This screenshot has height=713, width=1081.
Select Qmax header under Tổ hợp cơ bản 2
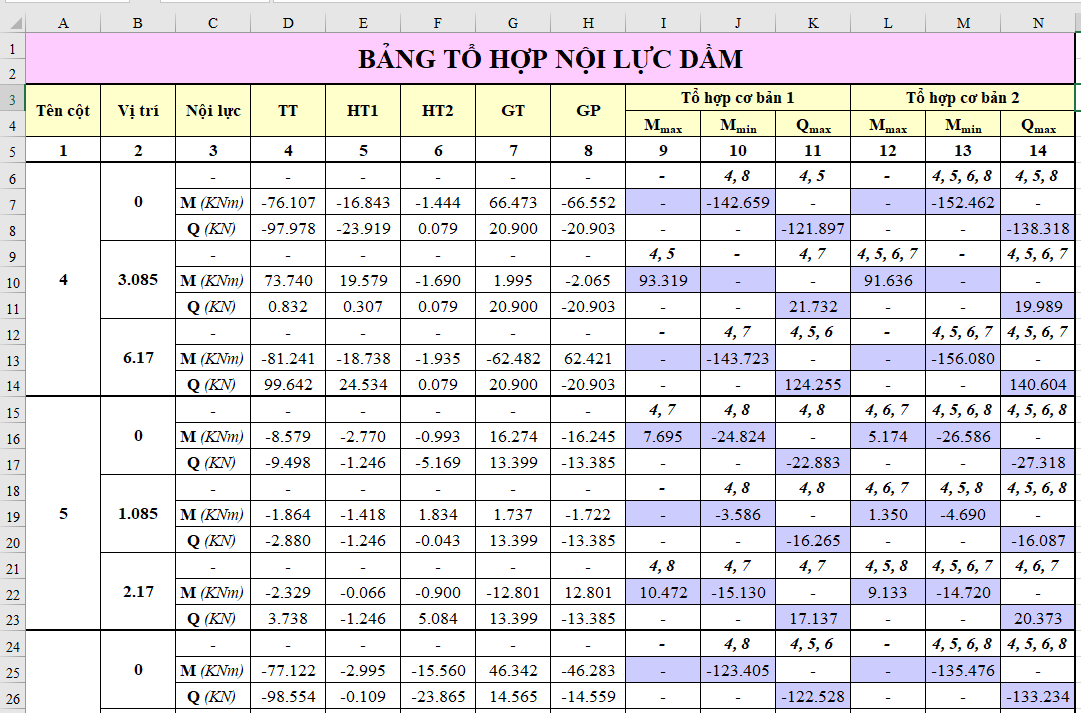click(1038, 124)
